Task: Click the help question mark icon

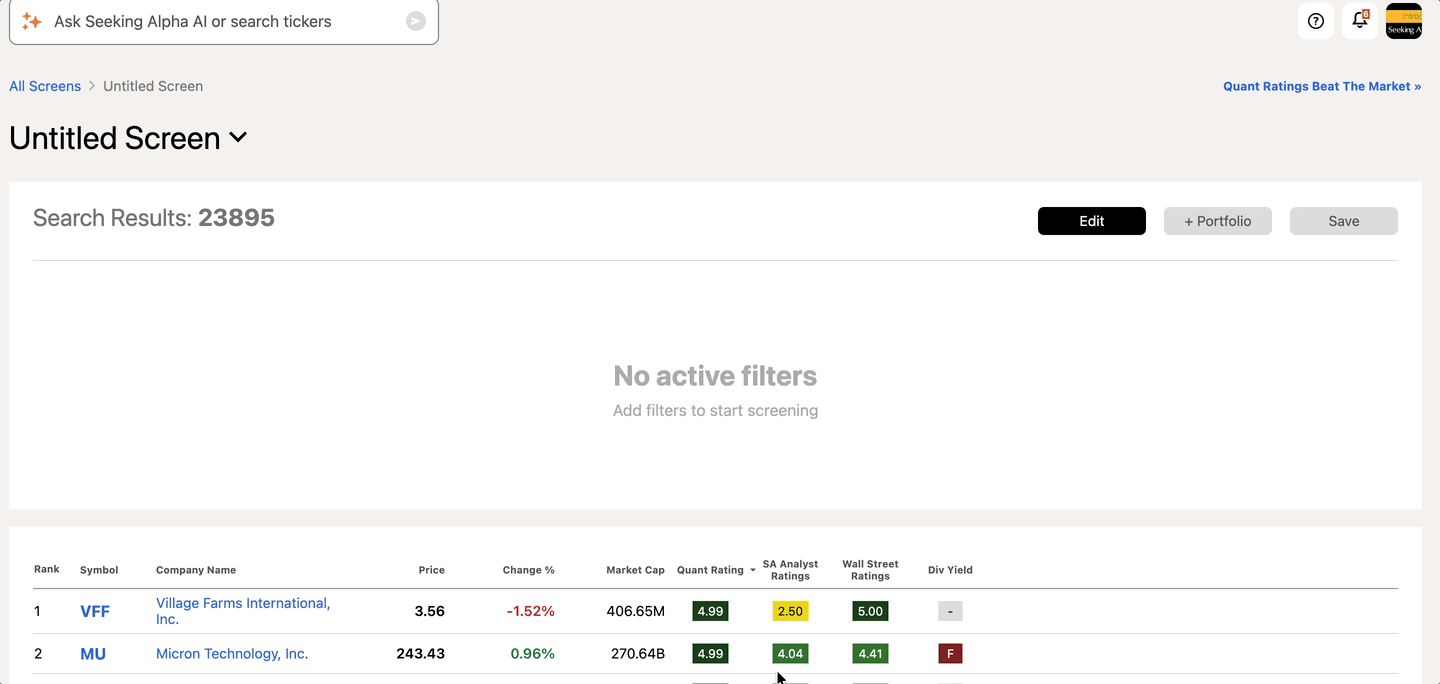Action: click(1316, 21)
